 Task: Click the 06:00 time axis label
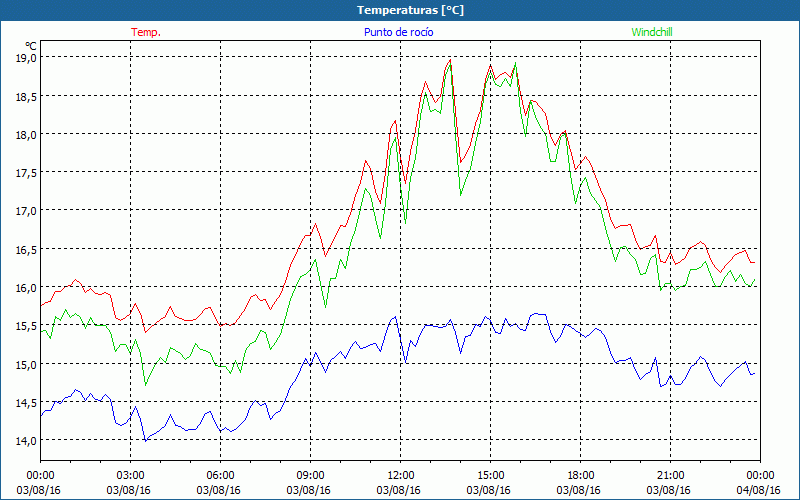(220, 476)
